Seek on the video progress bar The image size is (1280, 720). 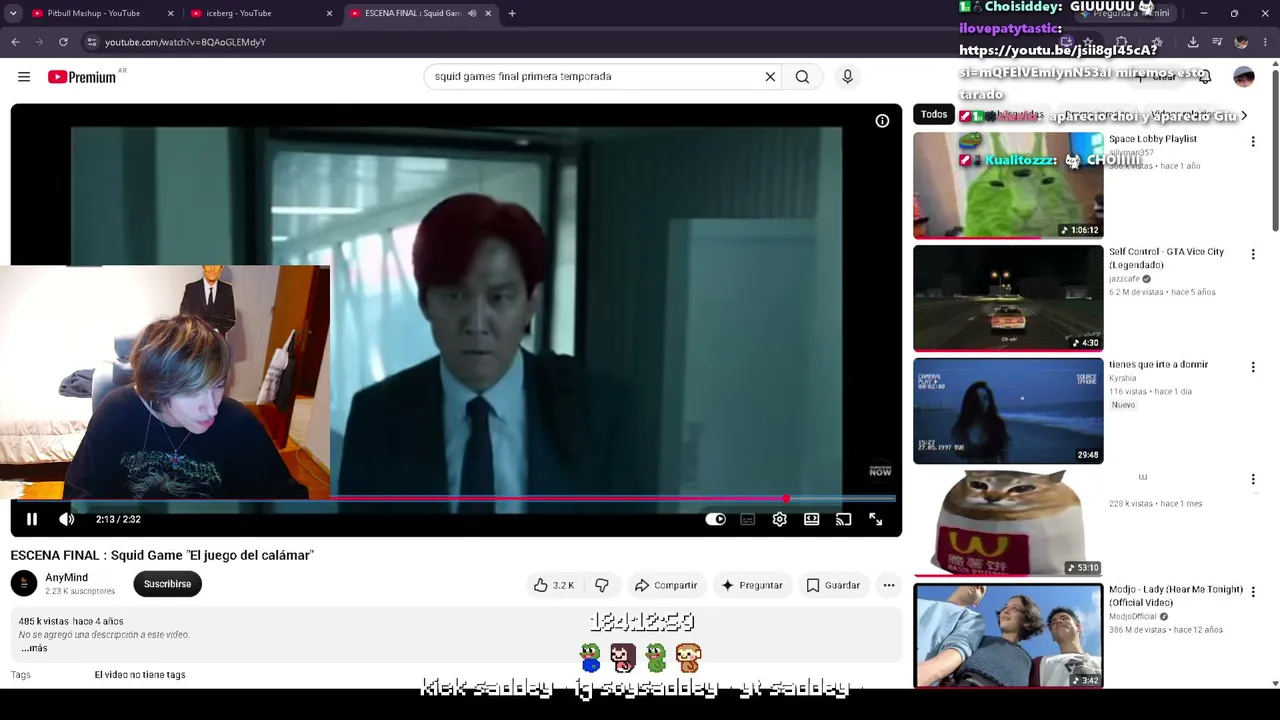tap(456, 498)
